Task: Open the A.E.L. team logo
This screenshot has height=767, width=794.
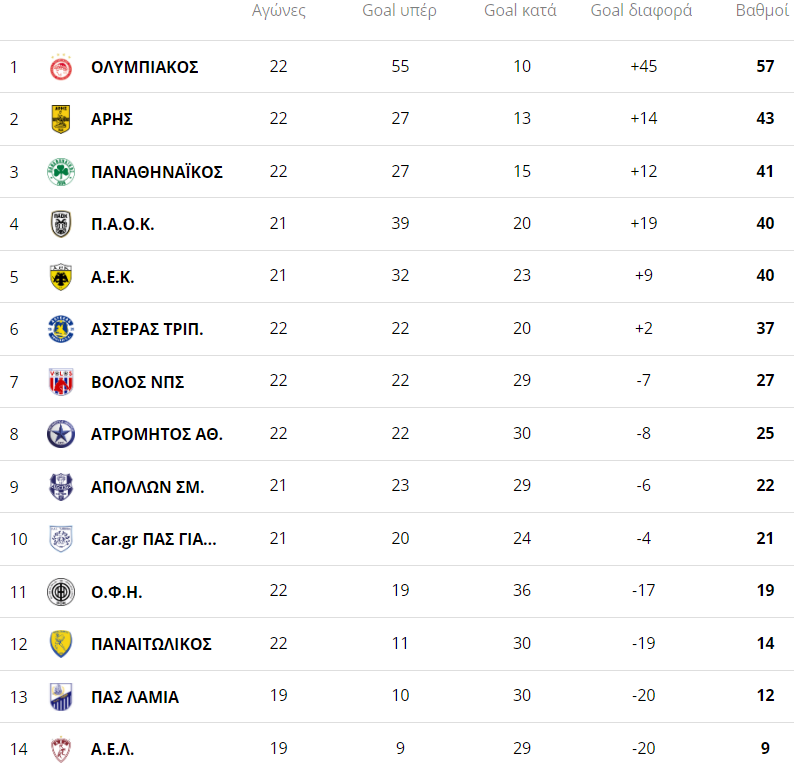Action: click(61, 749)
